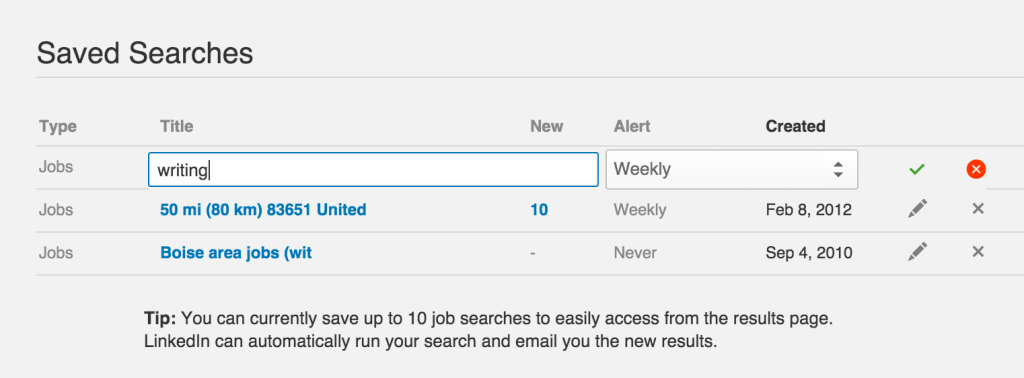Click inside the title field containing 'writing'

coord(374,170)
